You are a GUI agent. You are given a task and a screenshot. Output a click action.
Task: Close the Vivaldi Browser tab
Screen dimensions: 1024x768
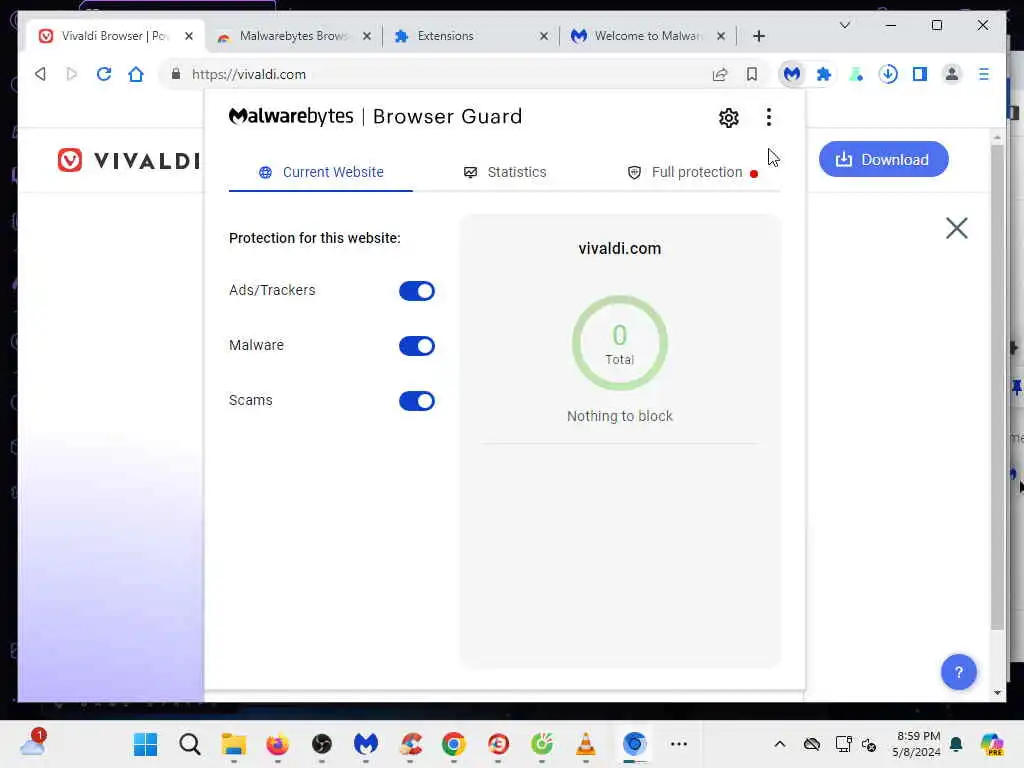pyautogui.click(x=189, y=36)
